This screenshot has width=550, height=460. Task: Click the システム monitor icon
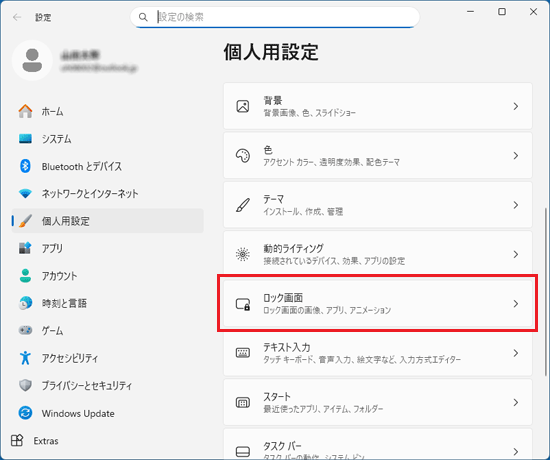25,139
